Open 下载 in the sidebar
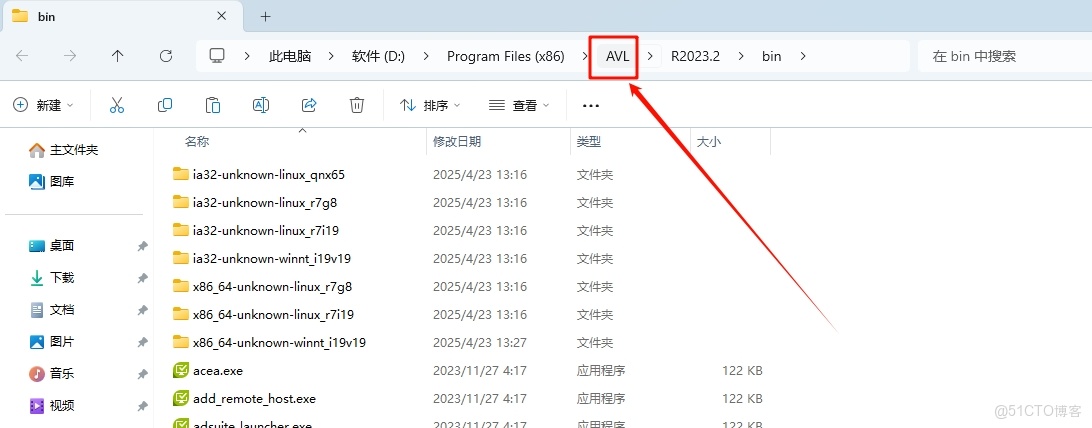 point(52,278)
